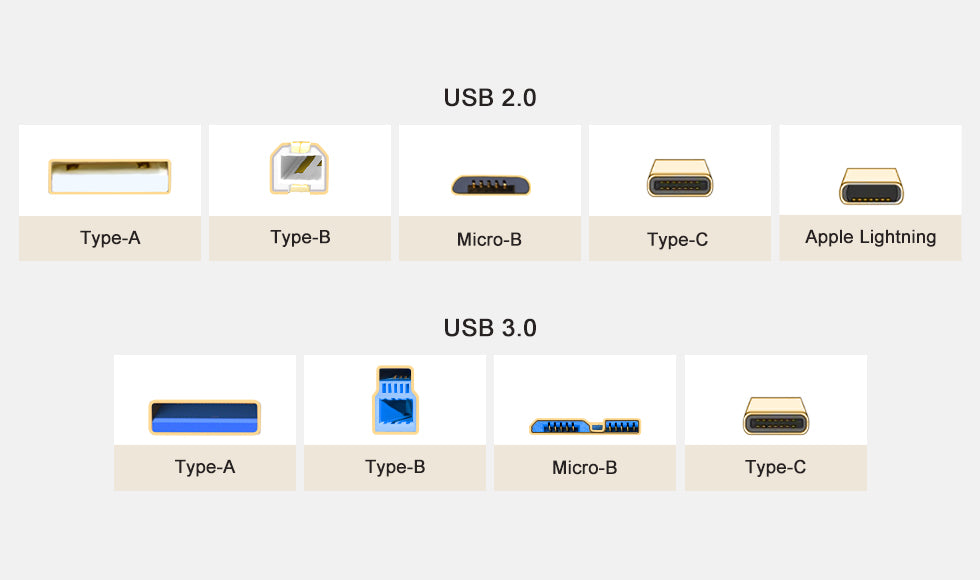The image size is (980, 580).
Task: Click the Type-C label under USB 3.0
Action: tap(776, 467)
